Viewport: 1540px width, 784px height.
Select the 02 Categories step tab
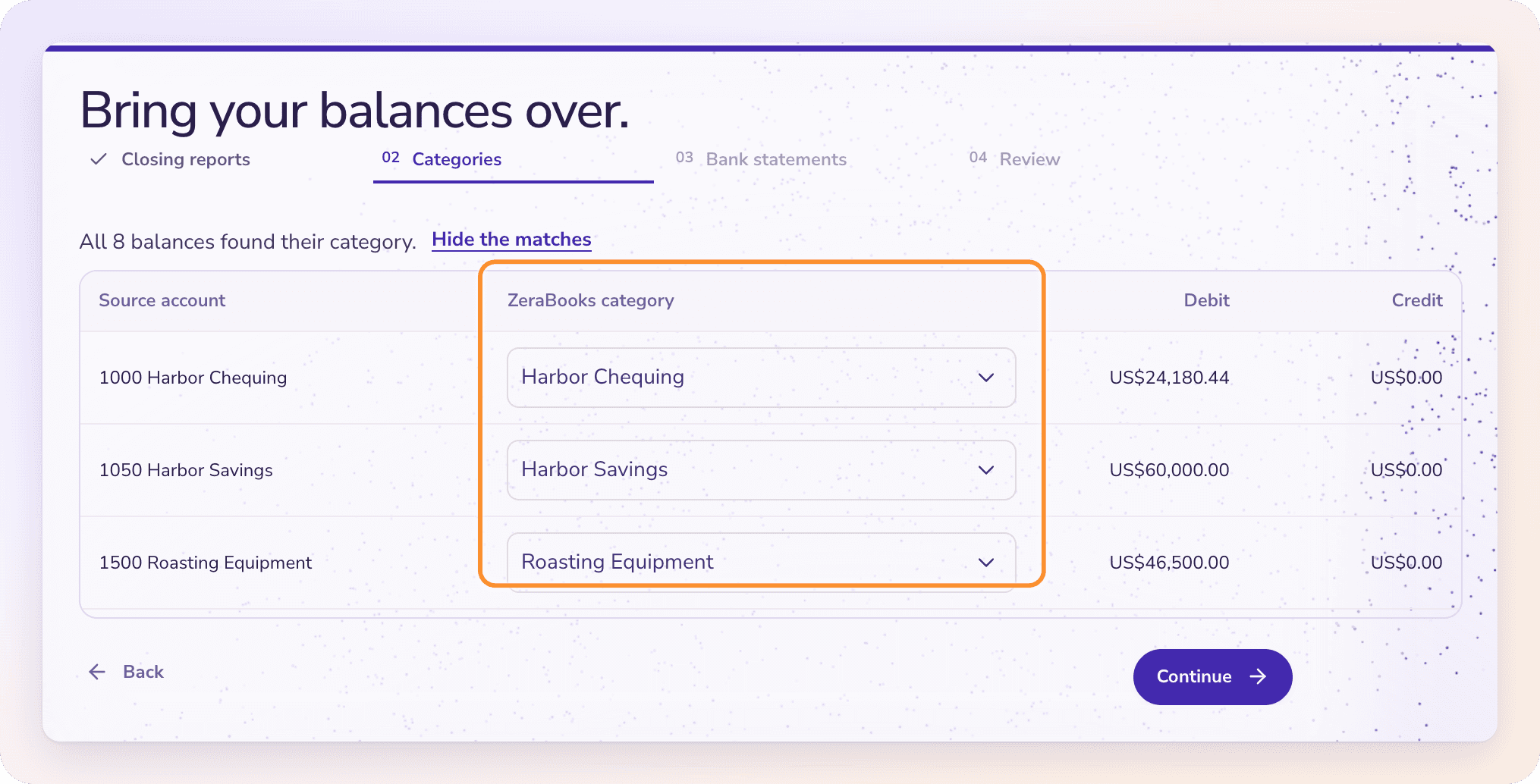(514, 159)
